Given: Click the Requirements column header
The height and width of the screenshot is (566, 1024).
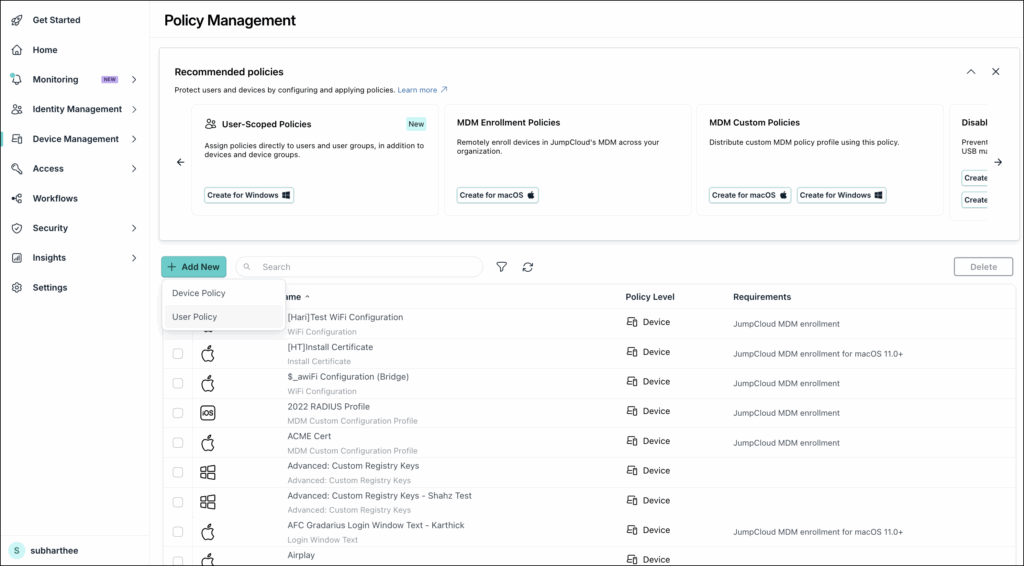Looking at the screenshot, I should [x=762, y=297].
